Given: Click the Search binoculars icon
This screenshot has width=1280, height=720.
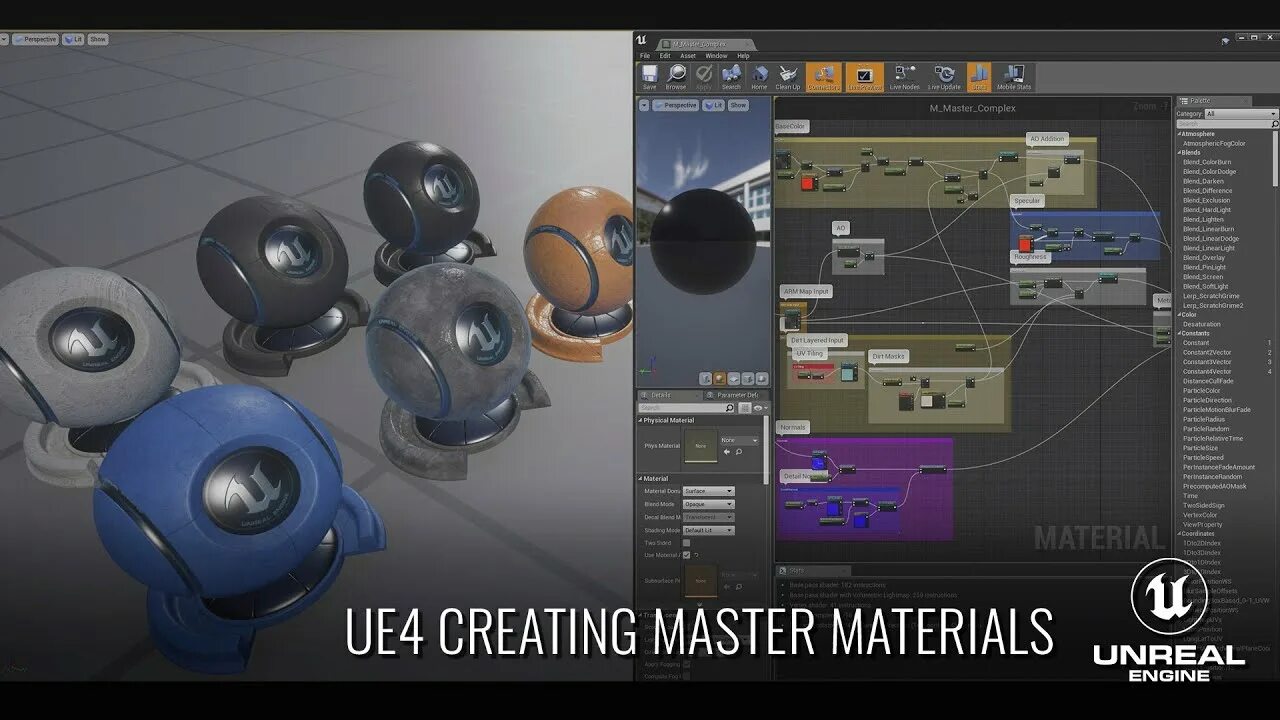Looking at the screenshot, I should [731, 74].
